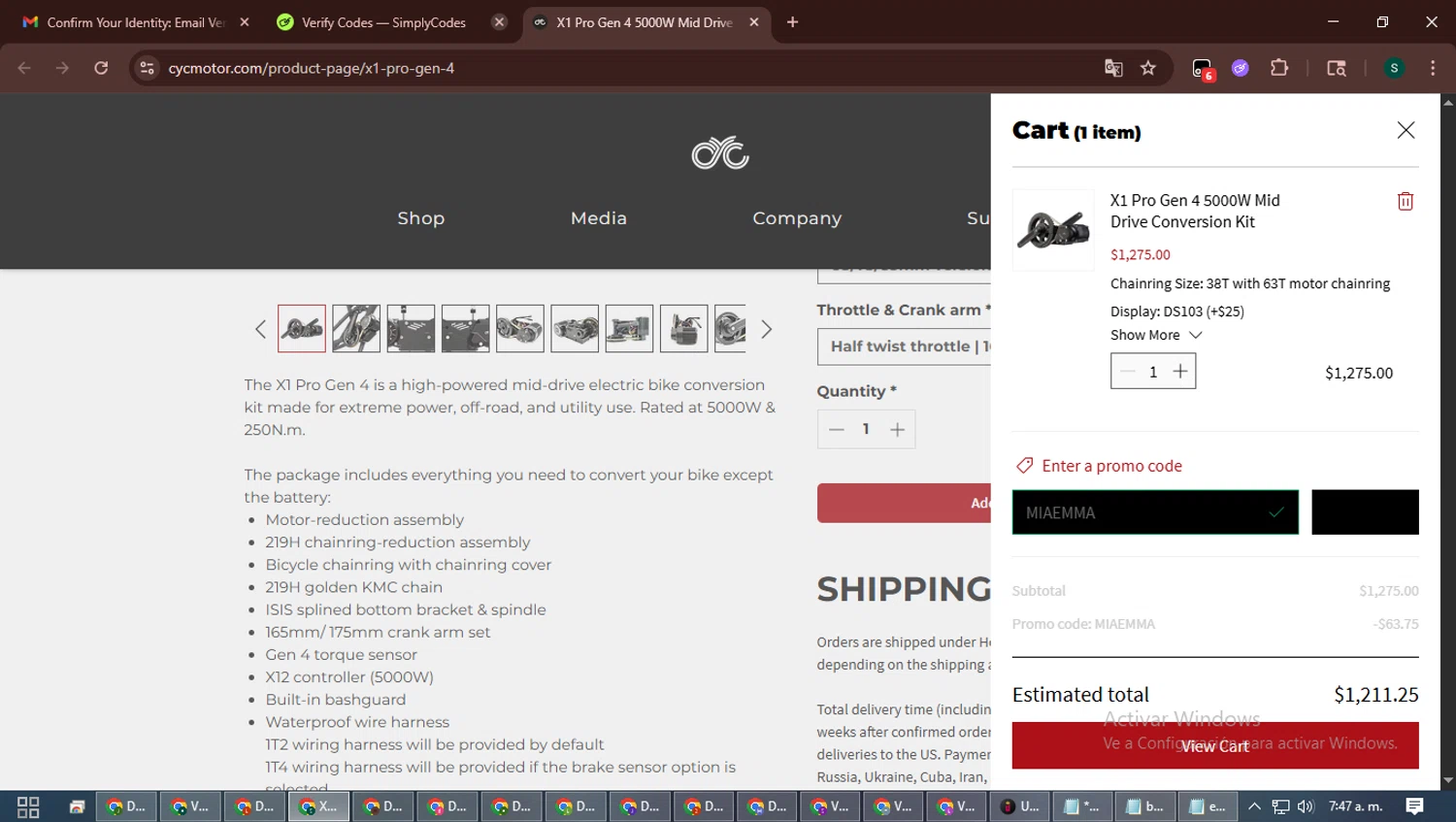Increase product page quantity with plus
1456x822 pixels.
point(897,429)
